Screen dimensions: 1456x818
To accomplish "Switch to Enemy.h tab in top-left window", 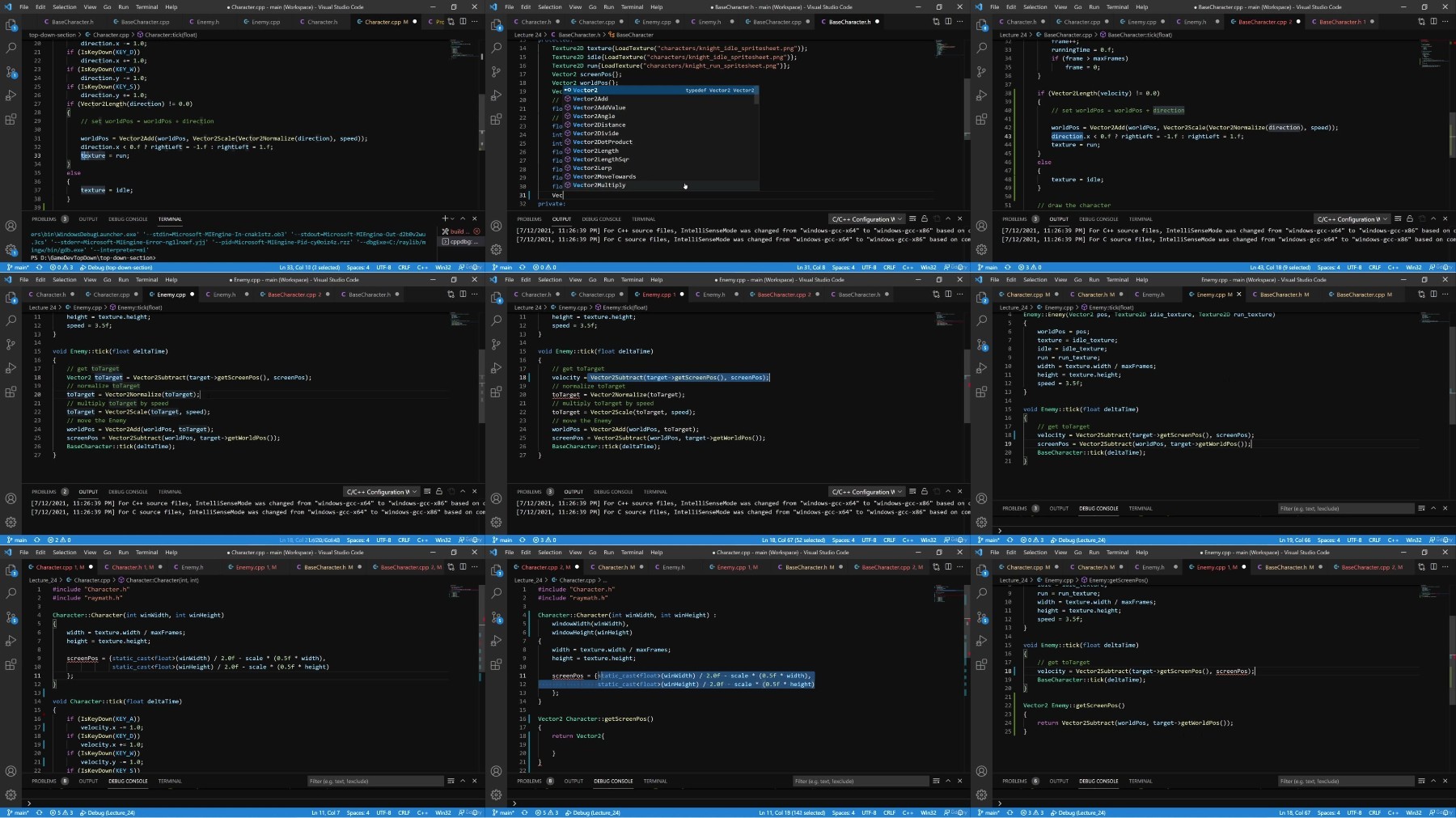I will point(208,22).
